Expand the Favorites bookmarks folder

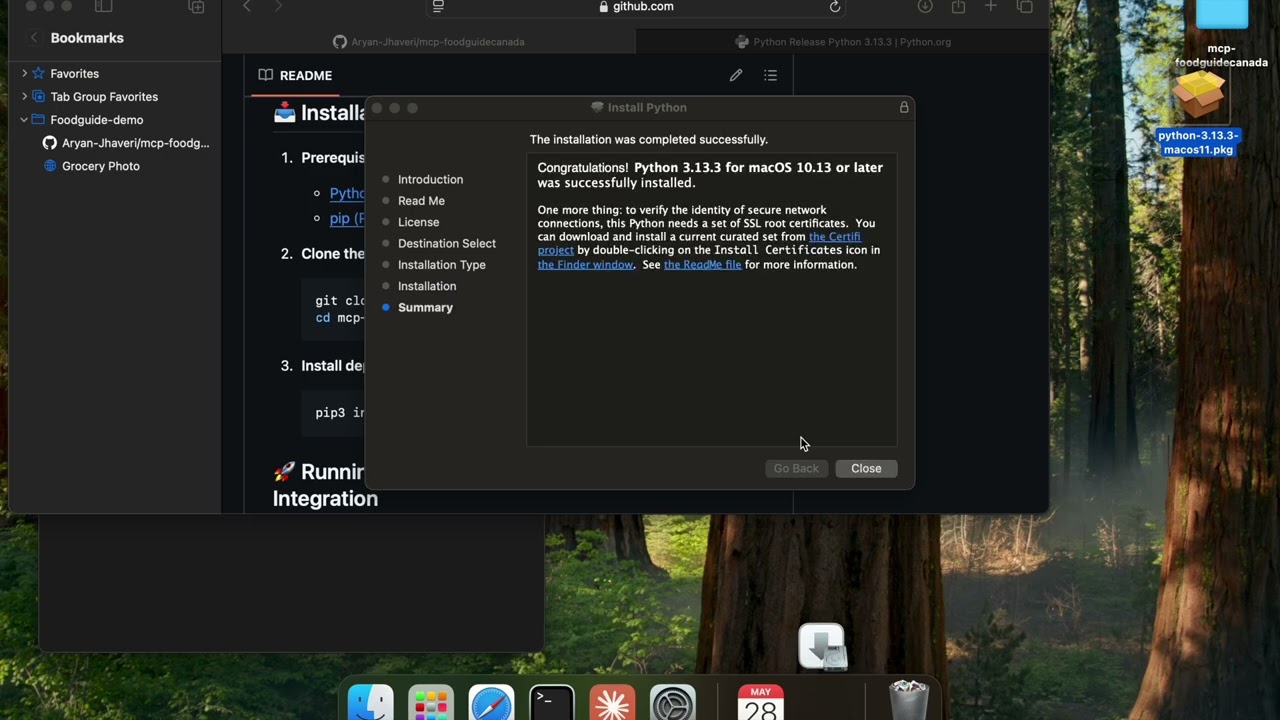click(x=25, y=73)
